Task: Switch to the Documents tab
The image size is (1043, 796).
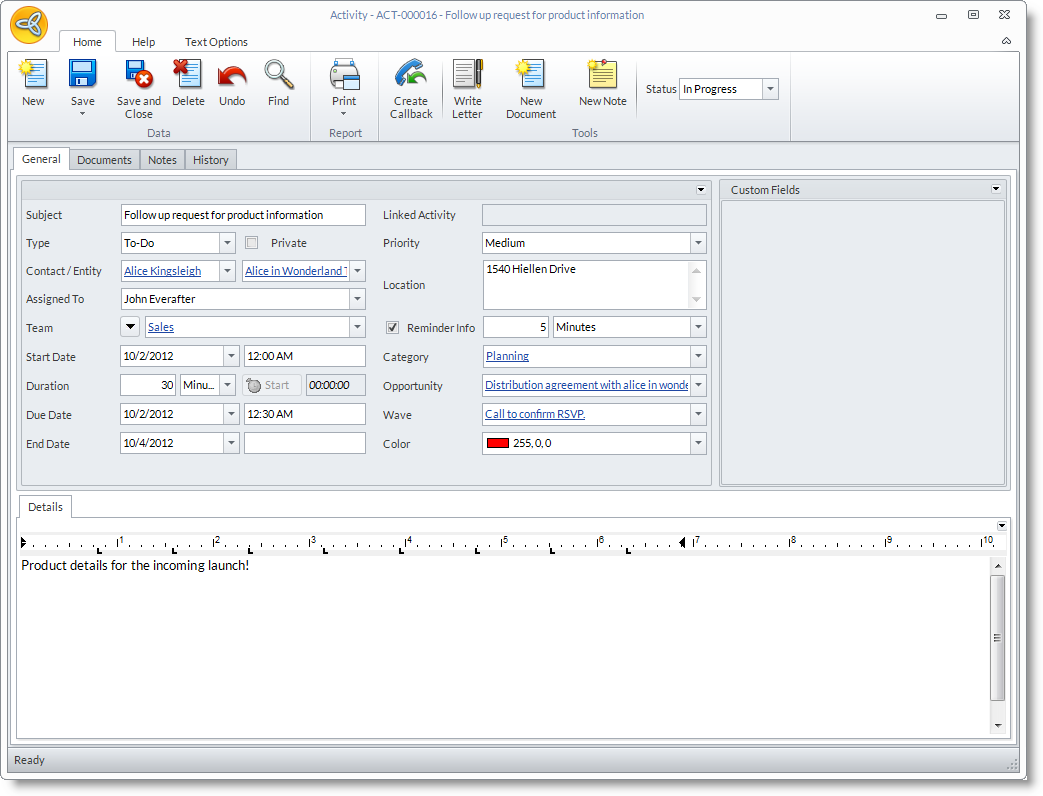Action: point(104,160)
